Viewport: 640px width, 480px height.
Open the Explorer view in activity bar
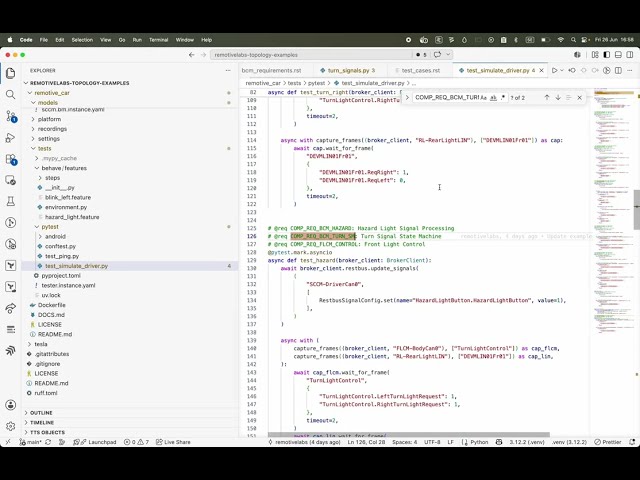click(x=11, y=73)
